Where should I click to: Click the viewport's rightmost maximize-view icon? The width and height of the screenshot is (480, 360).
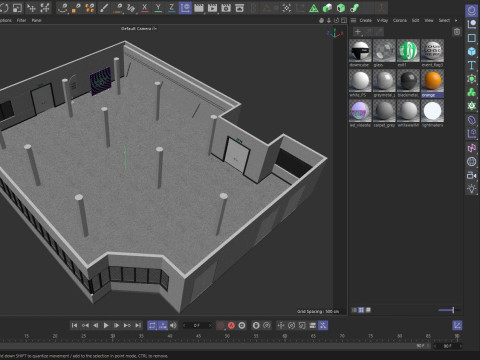[344, 20]
